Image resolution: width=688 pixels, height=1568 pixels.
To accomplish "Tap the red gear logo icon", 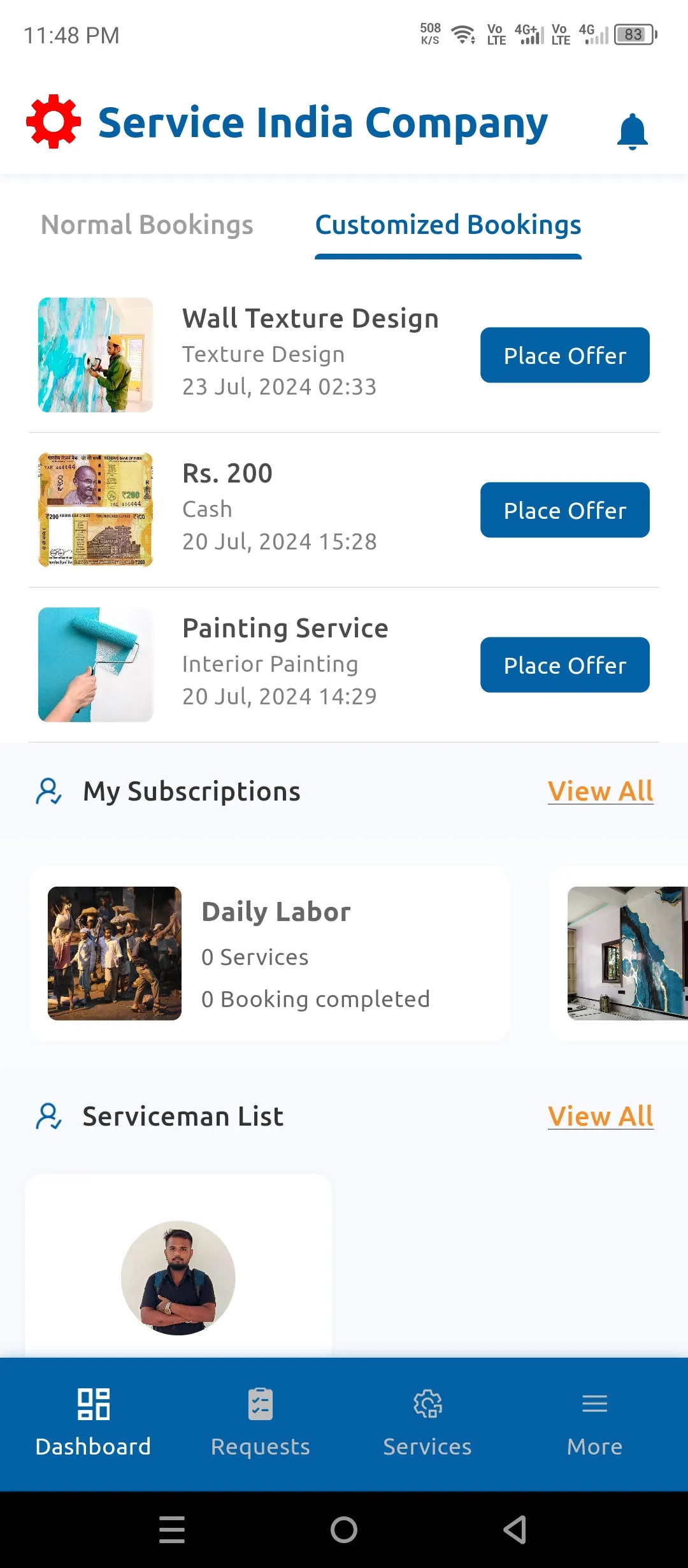I will (x=54, y=122).
